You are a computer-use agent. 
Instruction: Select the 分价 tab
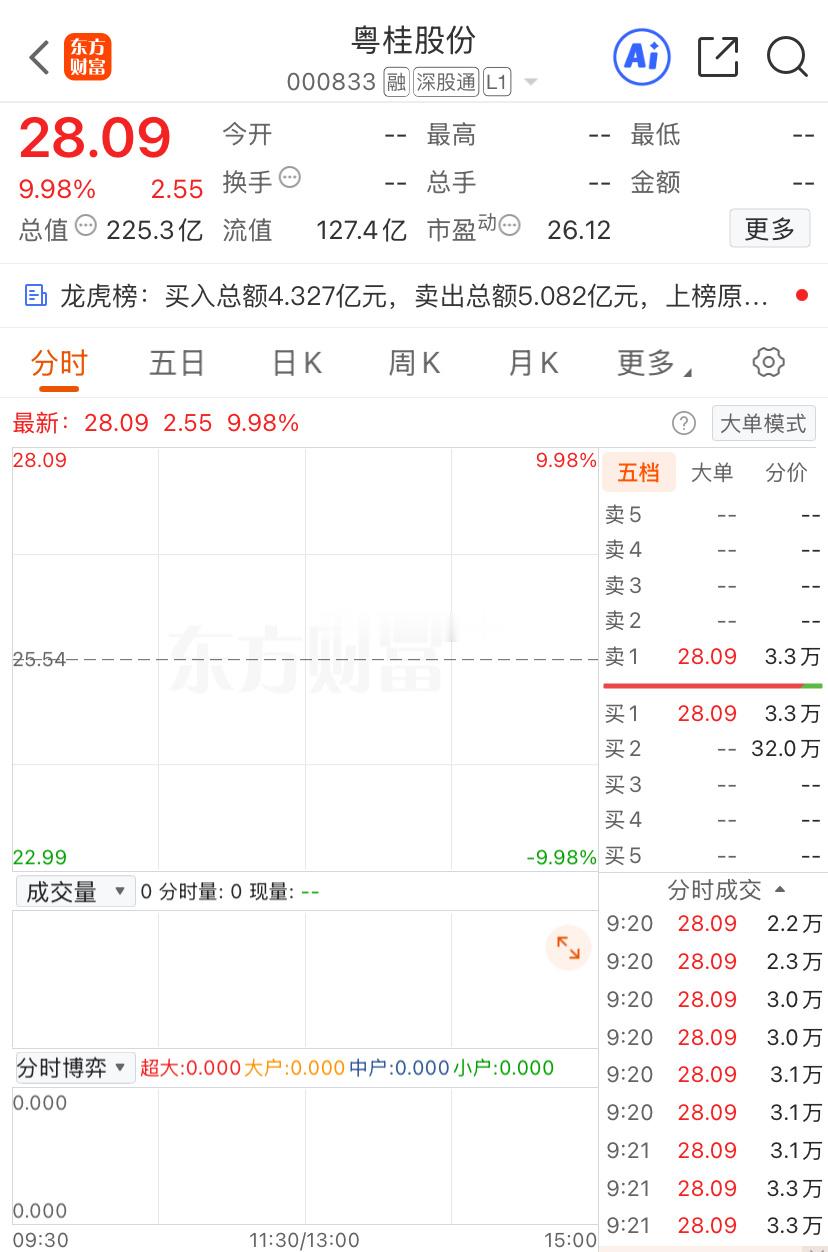coord(785,472)
